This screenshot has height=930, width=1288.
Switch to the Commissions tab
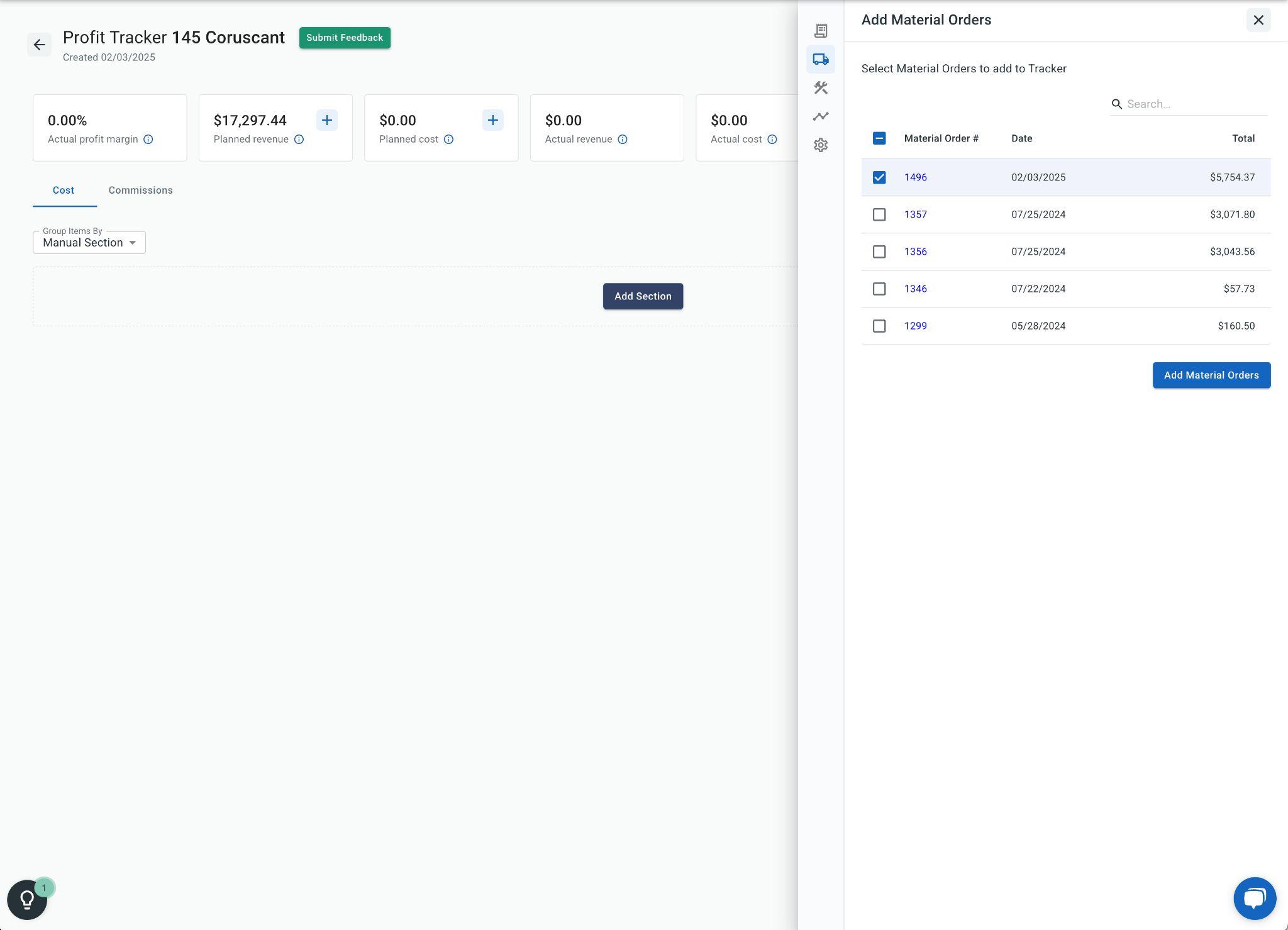click(x=140, y=190)
